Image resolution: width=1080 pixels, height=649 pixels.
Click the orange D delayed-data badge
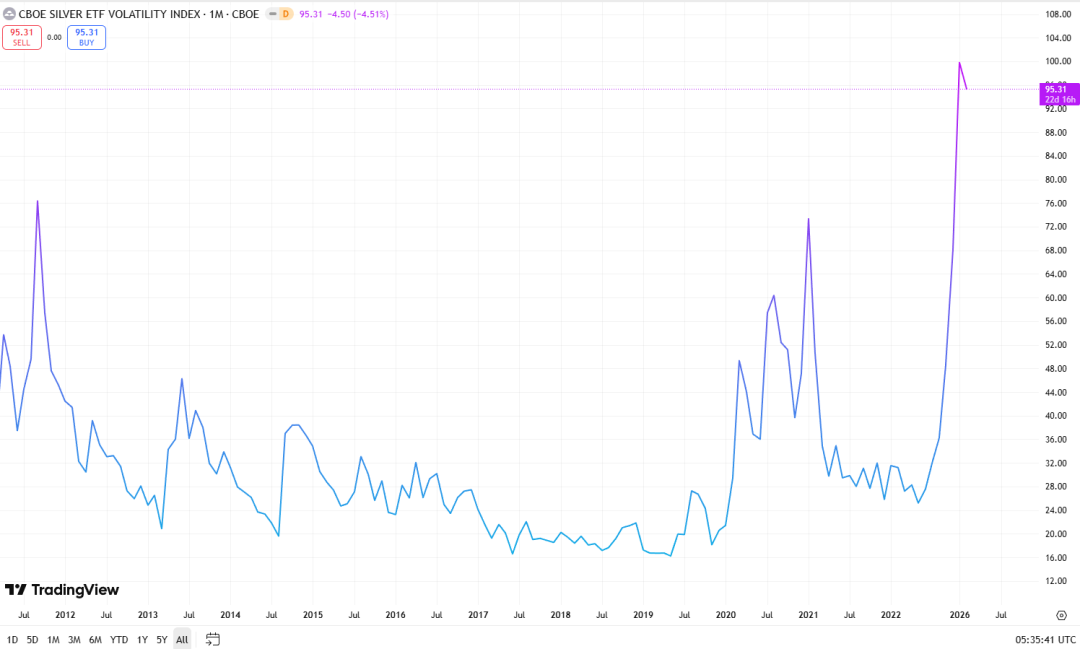tap(285, 14)
